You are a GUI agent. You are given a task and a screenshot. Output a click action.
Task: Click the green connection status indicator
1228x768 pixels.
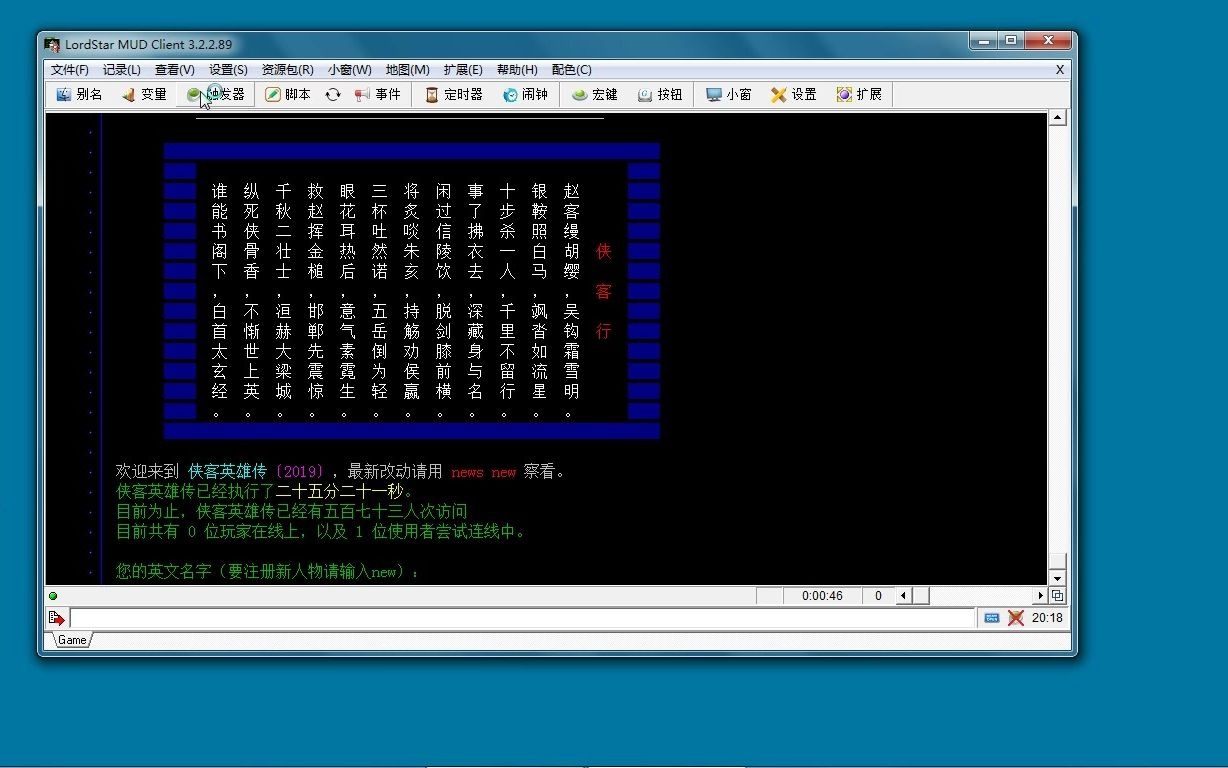point(53,596)
